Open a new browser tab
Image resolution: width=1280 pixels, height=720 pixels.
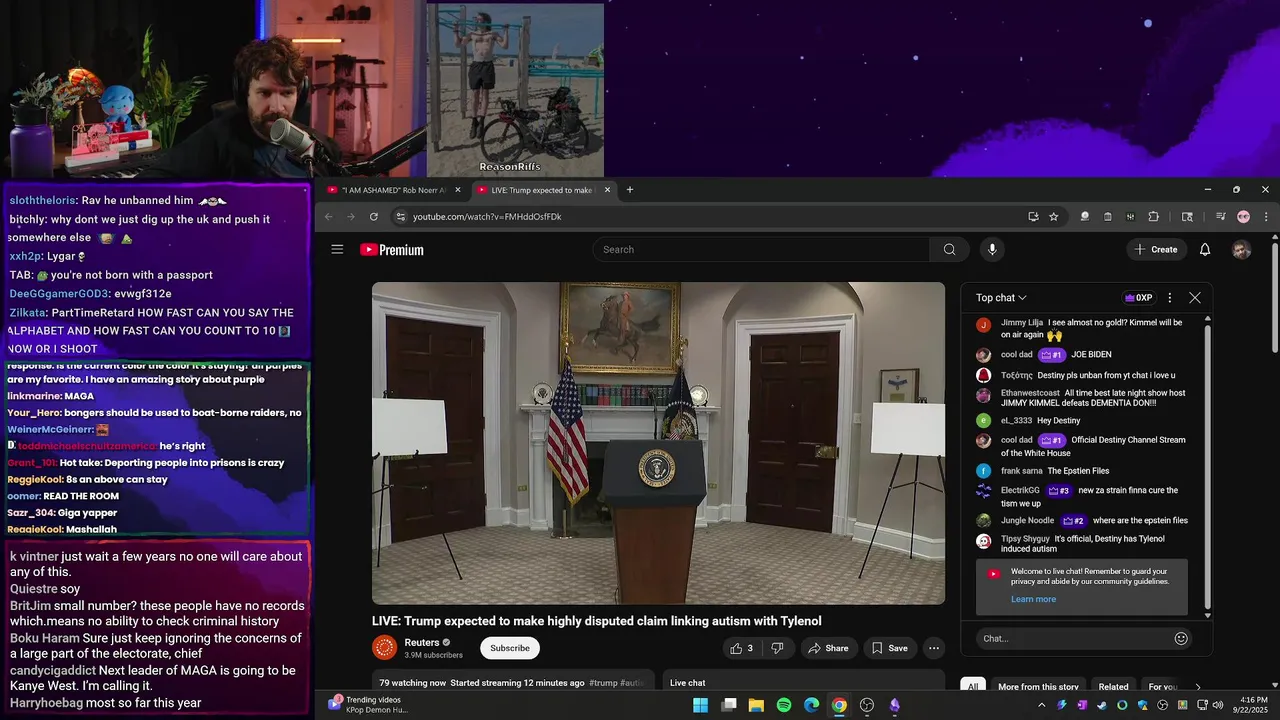(629, 190)
